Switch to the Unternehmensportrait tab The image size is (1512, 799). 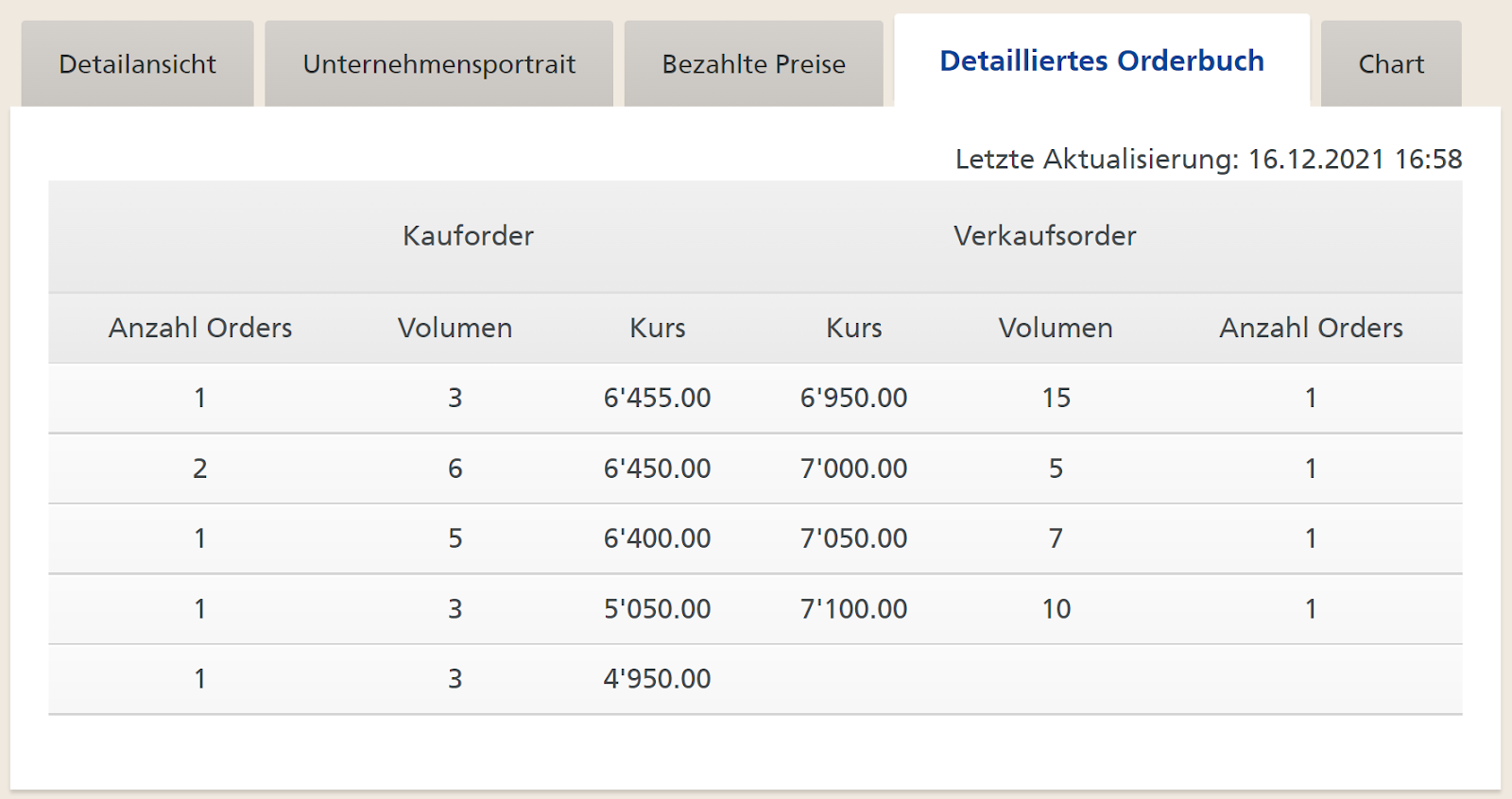pyautogui.click(x=438, y=64)
